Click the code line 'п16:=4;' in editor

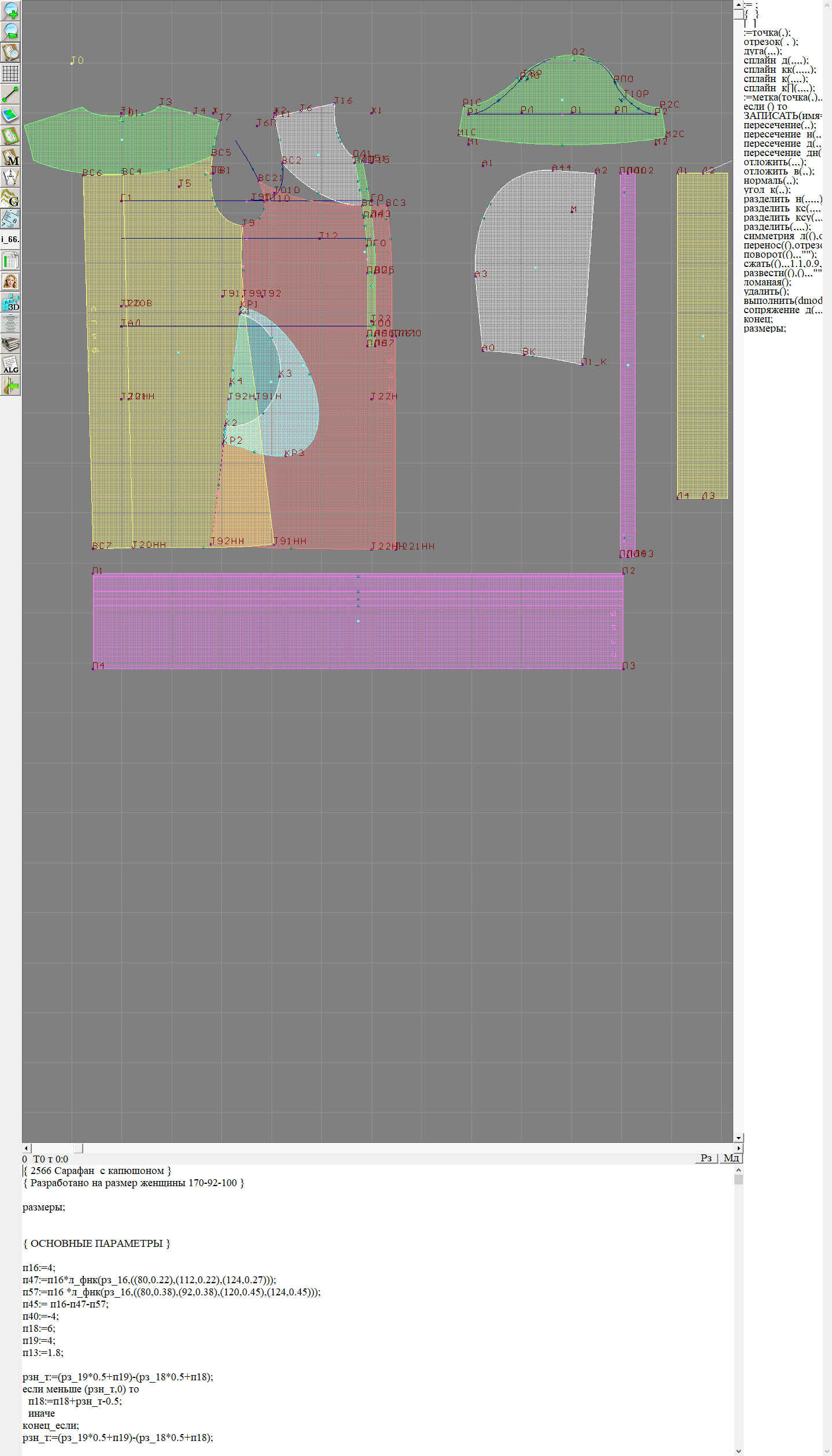(39, 1268)
